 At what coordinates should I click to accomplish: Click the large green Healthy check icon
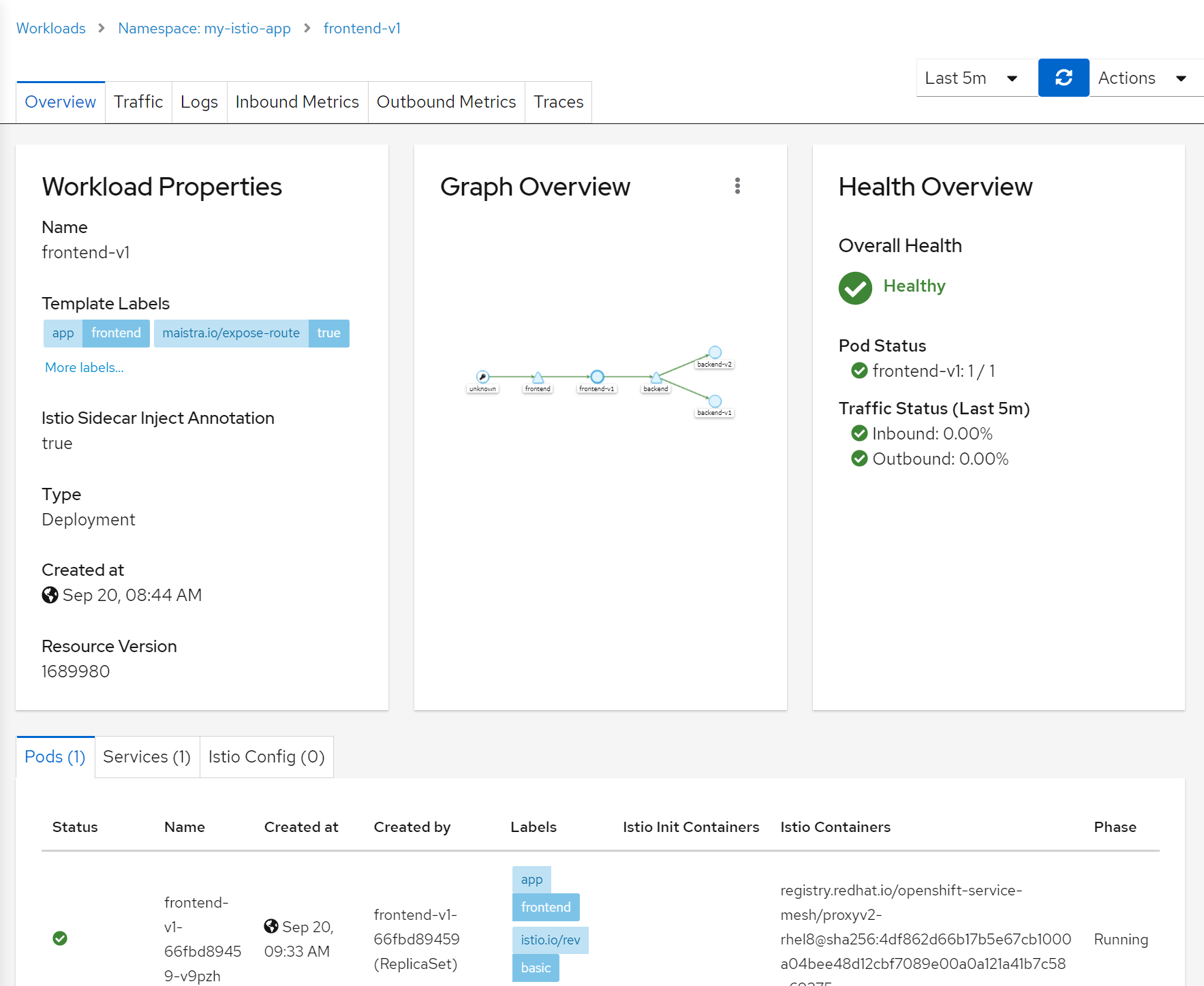click(x=855, y=288)
